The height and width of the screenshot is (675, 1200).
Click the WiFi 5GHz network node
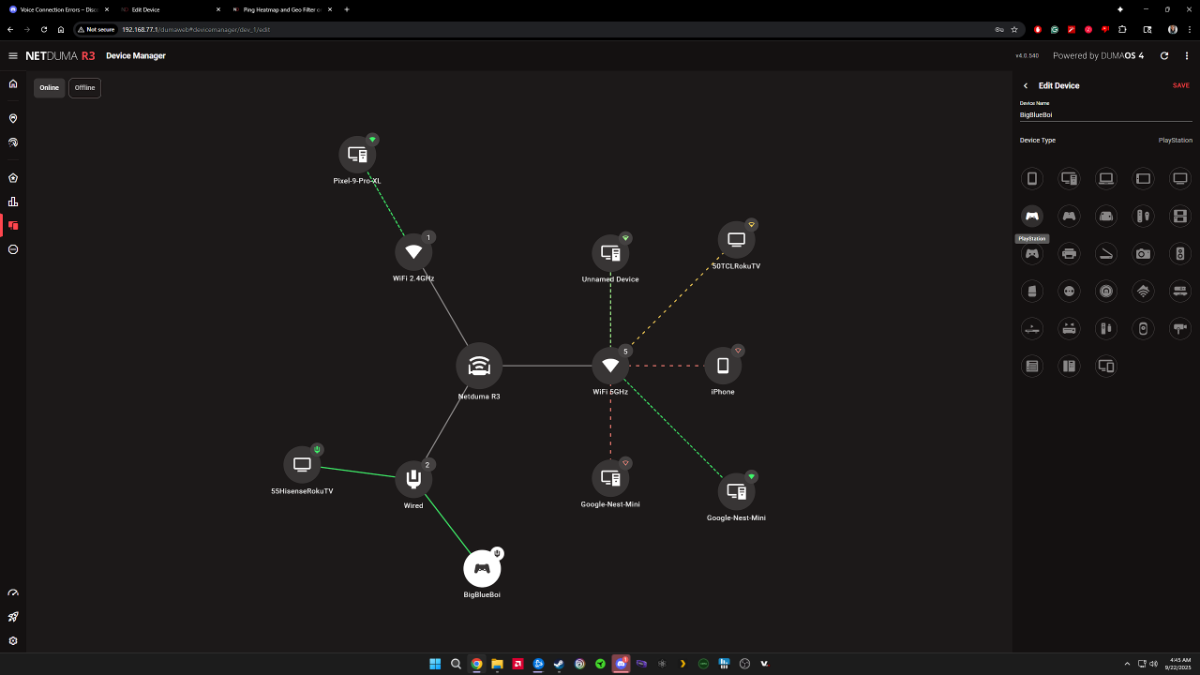tap(610, 366)
